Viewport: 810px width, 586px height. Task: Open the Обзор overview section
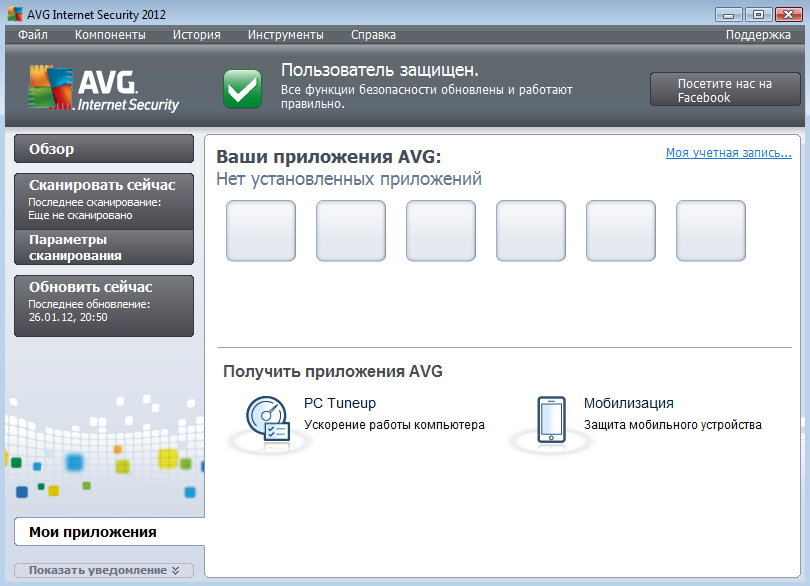(x=104, y=149)
